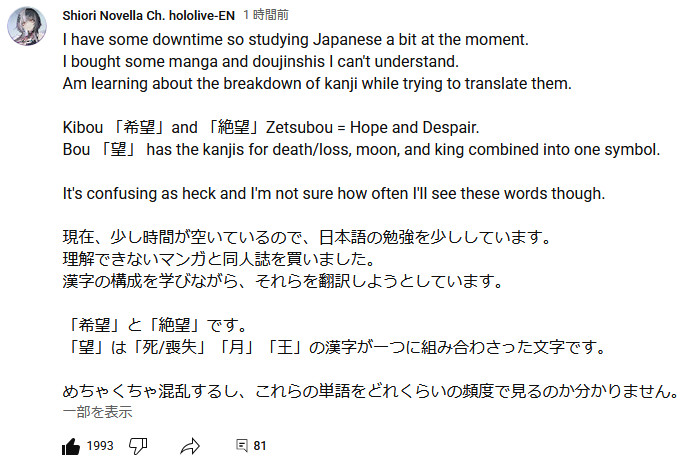Click the last line starting めちゃくちゃ混乱
The width and height of the screenshot is (691, 462).
pos(370,391)
